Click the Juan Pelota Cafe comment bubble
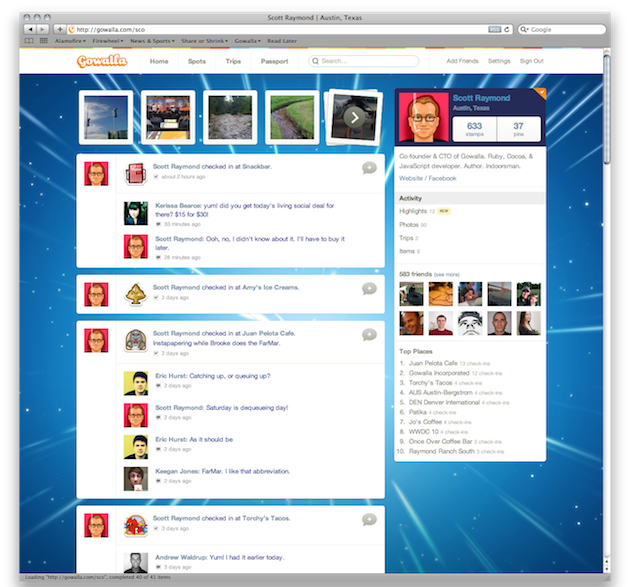This screenshot has width=630, height=587. click(x=369, y=334)
